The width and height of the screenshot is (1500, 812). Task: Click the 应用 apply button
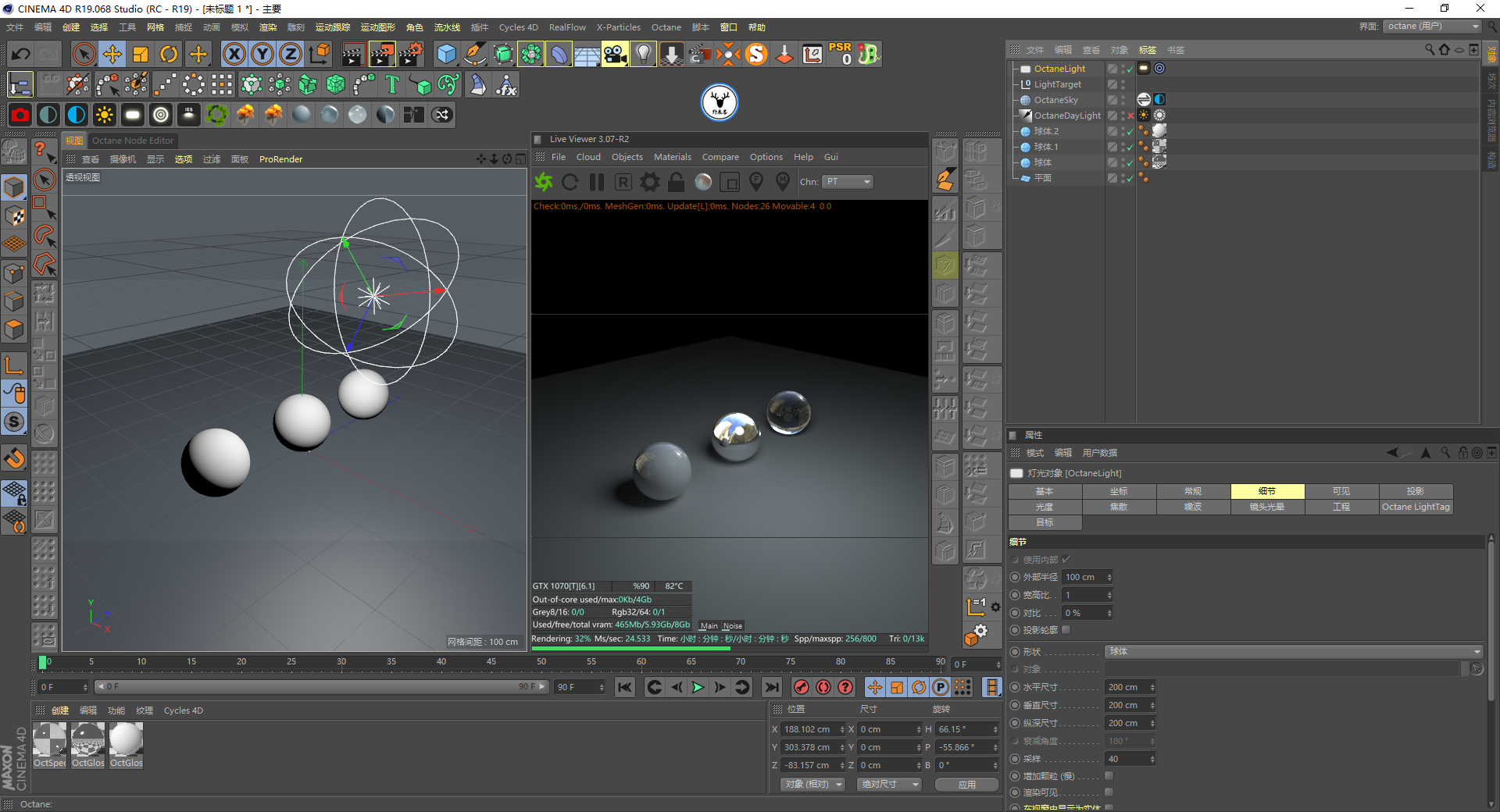(x=967, y=784)
